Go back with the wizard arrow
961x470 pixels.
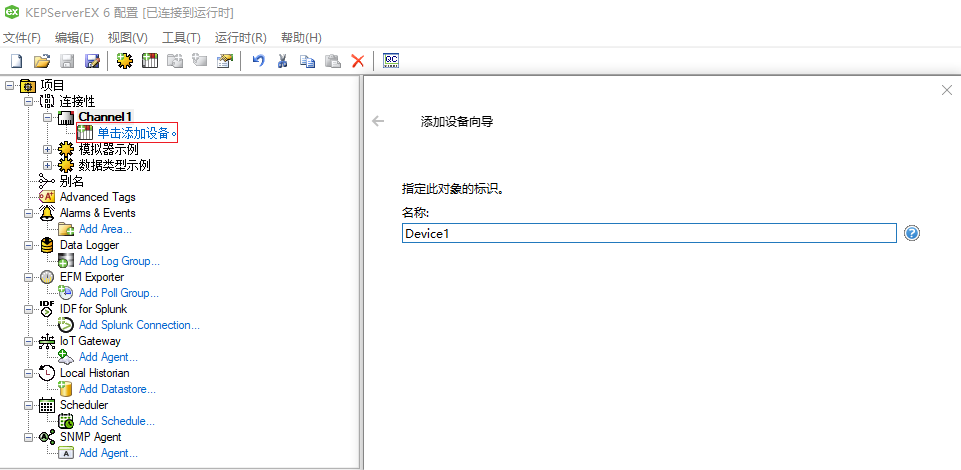point(378,121)
